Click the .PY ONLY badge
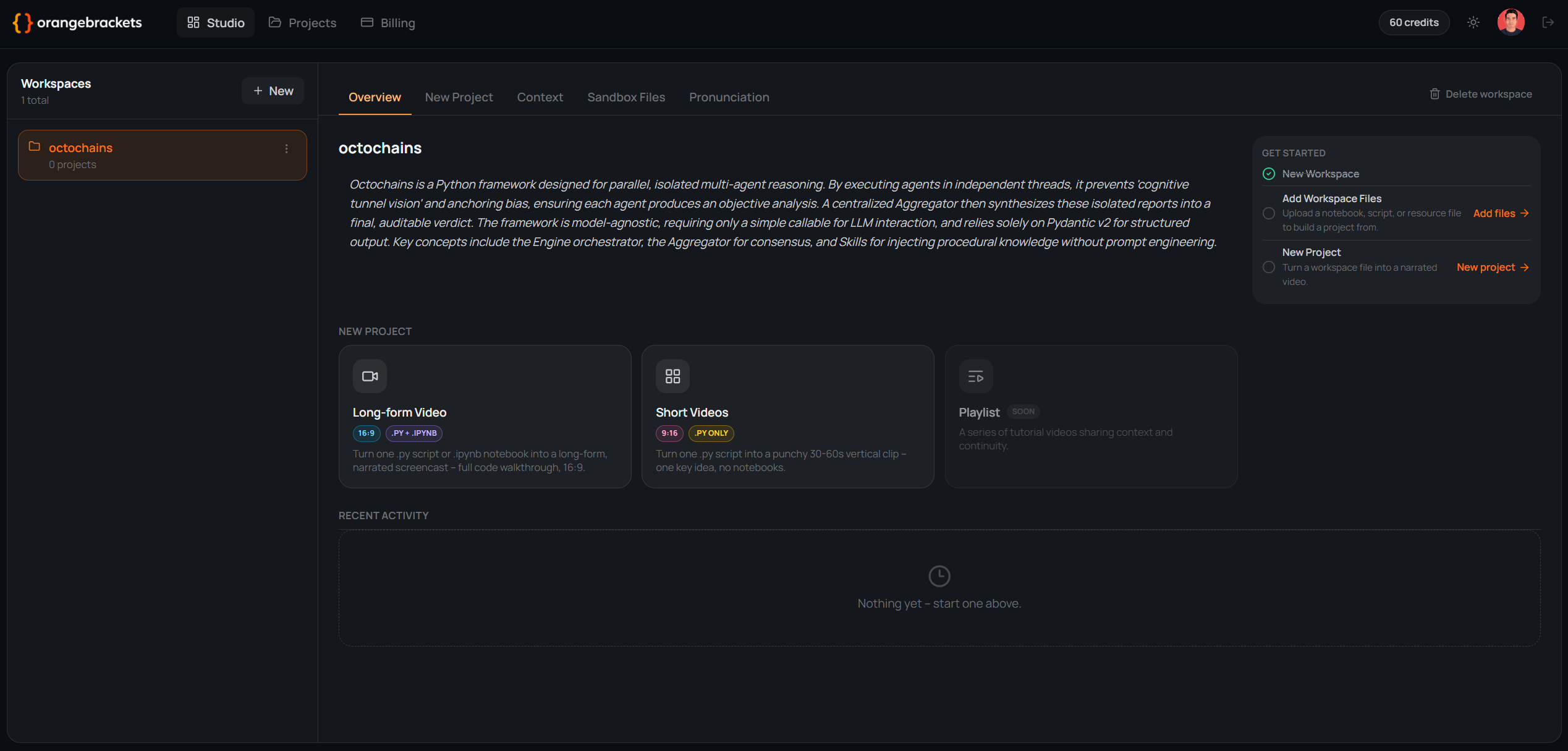This screenshot has height=751, width=1568. pos(711,433)
